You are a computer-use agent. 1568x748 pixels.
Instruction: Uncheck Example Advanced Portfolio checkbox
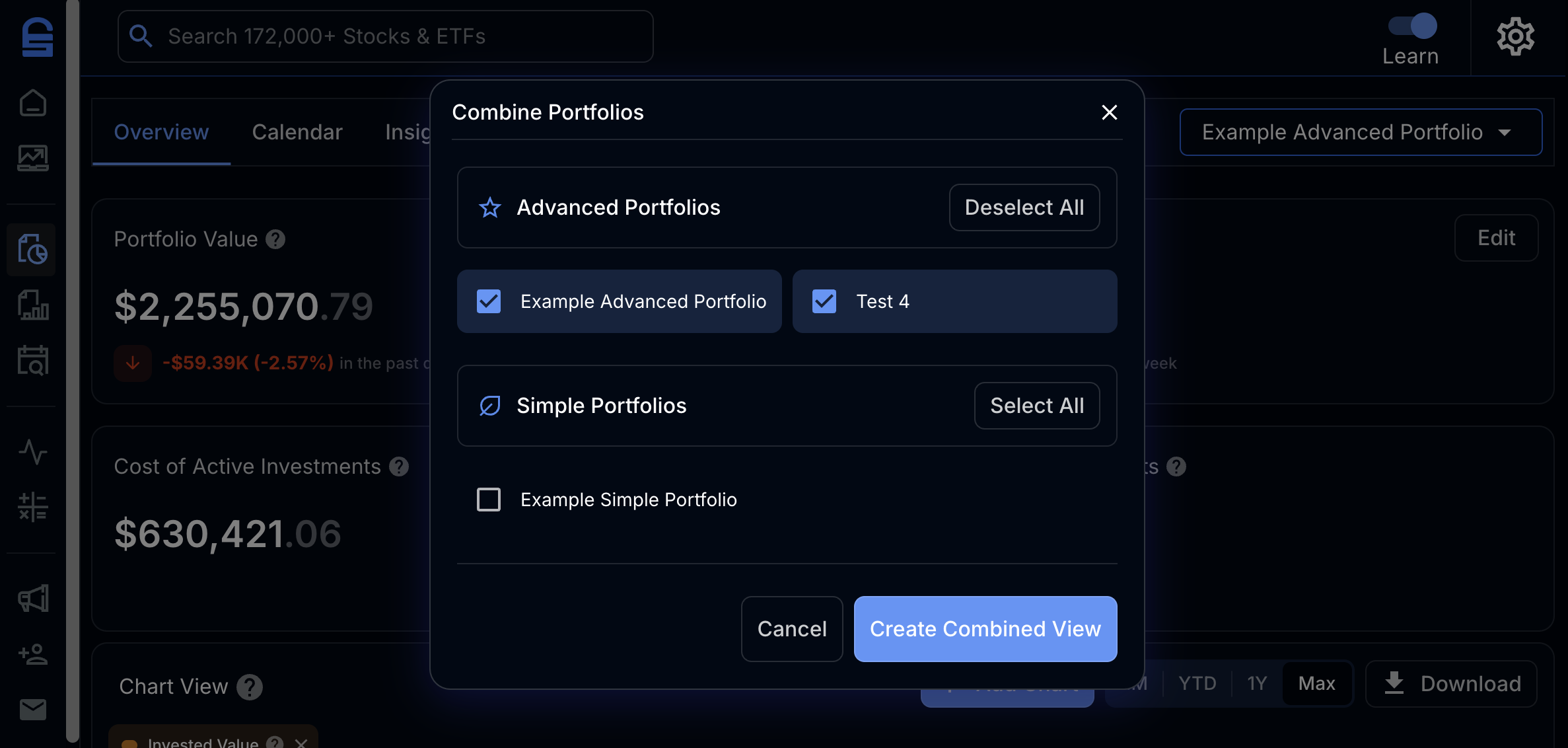pos(489,301)
